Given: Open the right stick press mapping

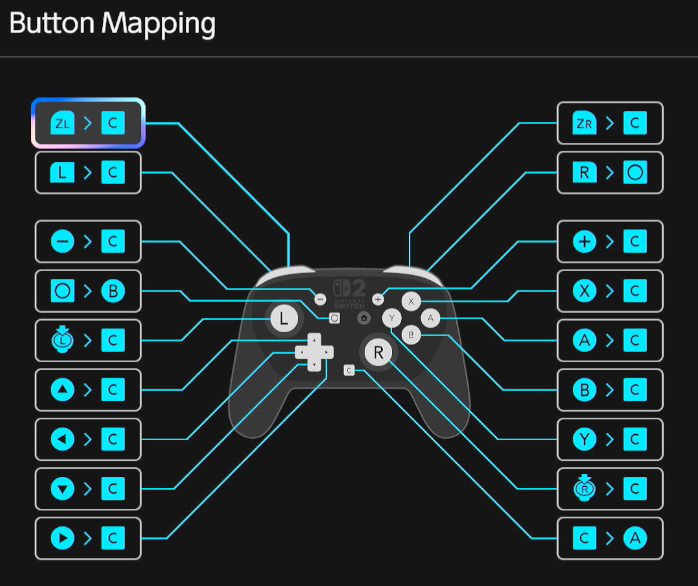Looking at the screenshot, I should (x=610, y=488).
